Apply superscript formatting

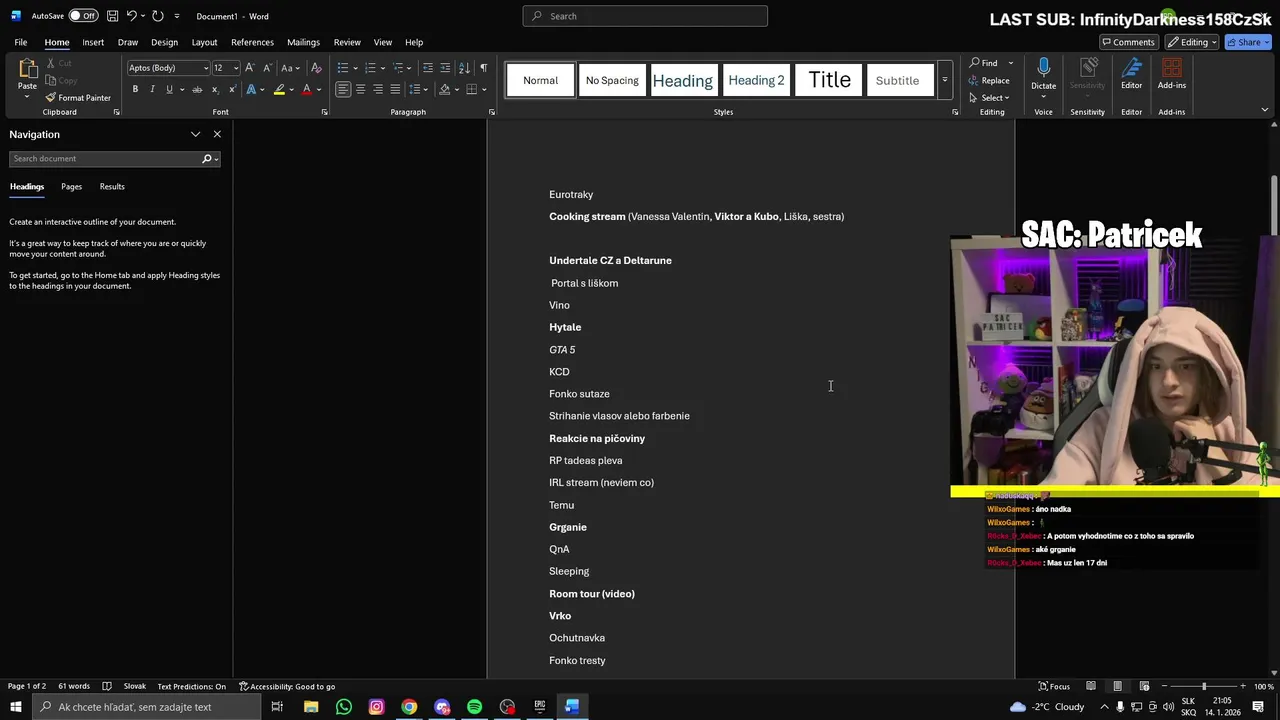pos(231,89)
